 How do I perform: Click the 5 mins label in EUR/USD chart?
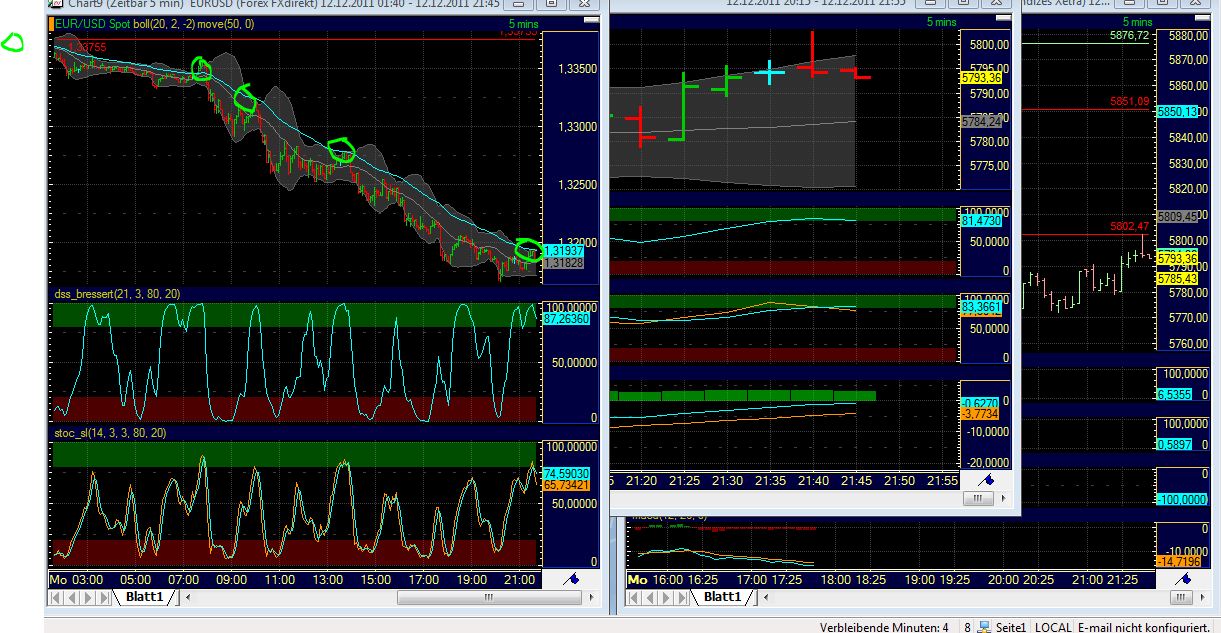pos(524,24)
